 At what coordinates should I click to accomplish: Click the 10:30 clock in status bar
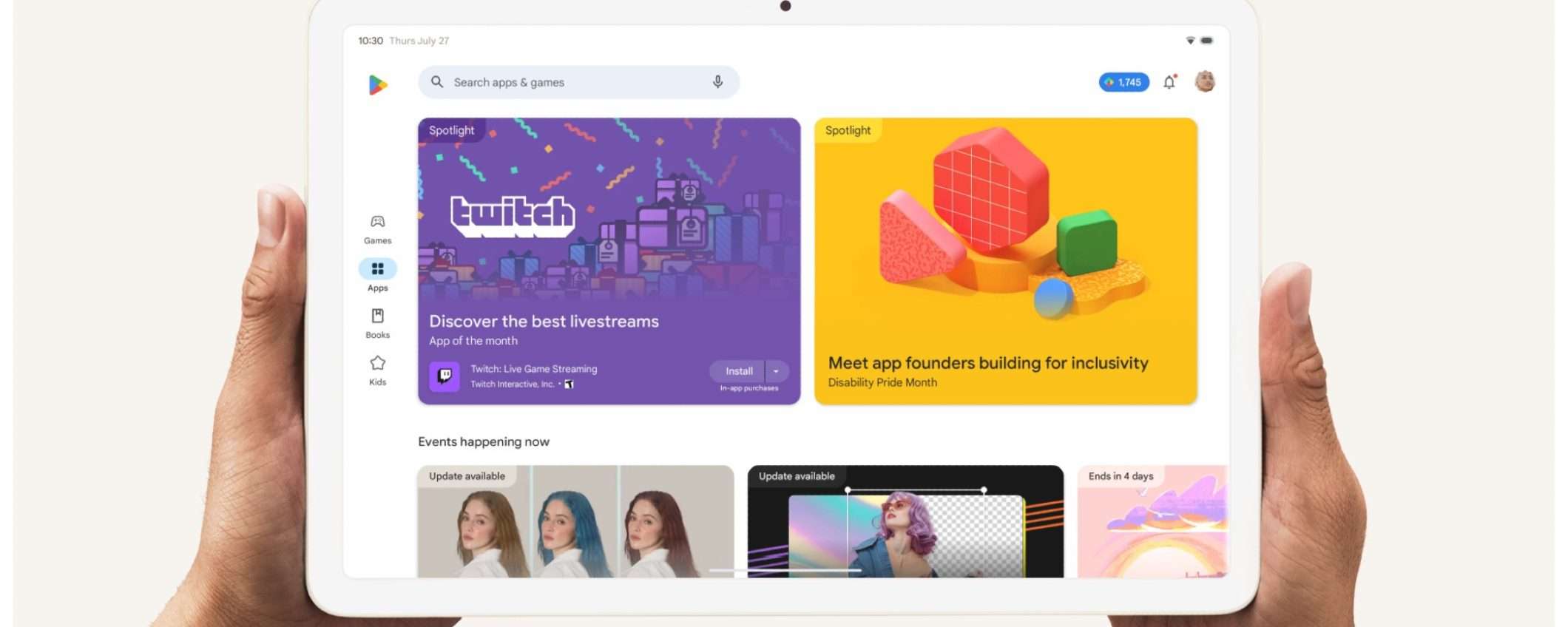371,41
